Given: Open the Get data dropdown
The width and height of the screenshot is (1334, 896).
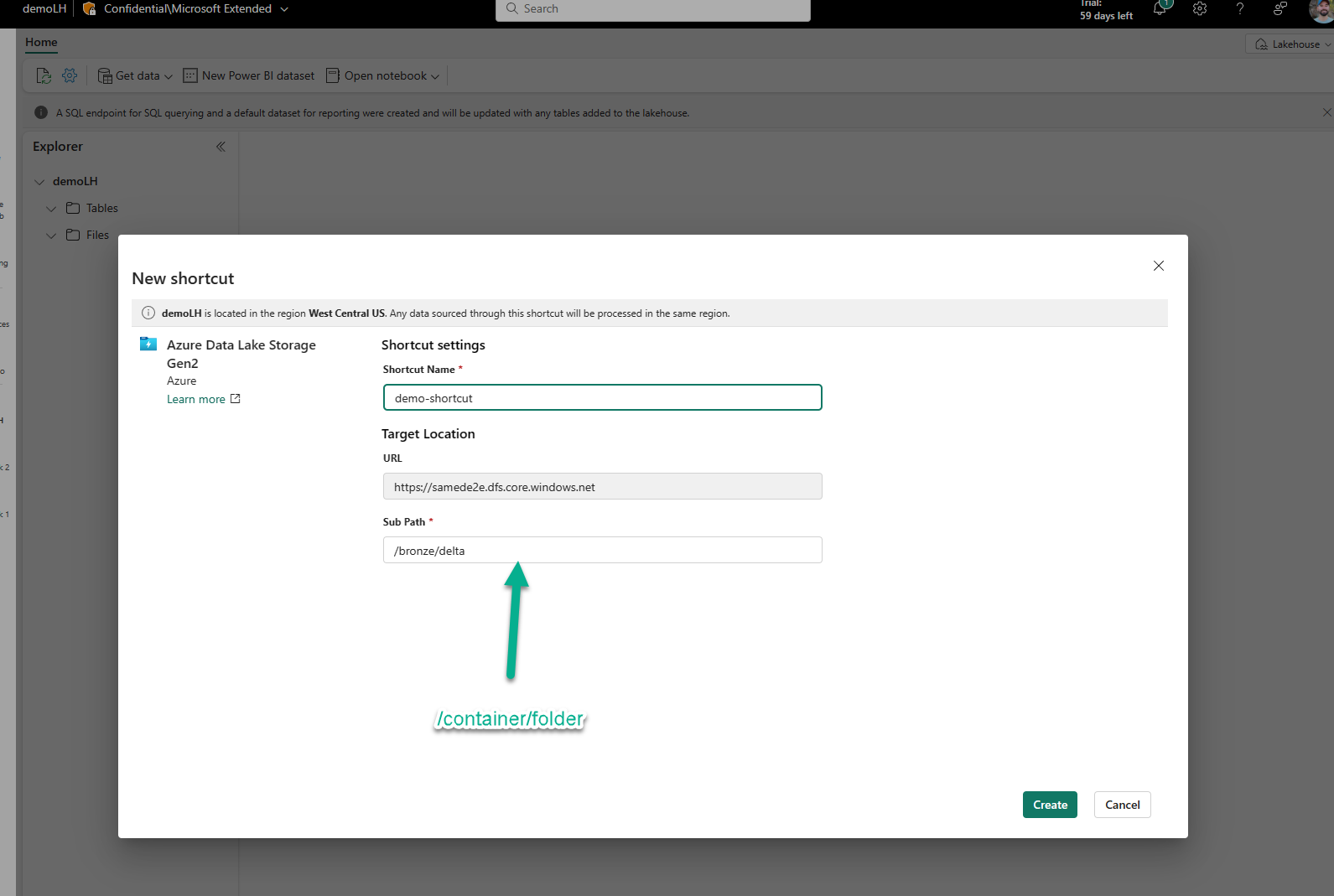Looking at the screenshot, I should [x=135, y=75].
